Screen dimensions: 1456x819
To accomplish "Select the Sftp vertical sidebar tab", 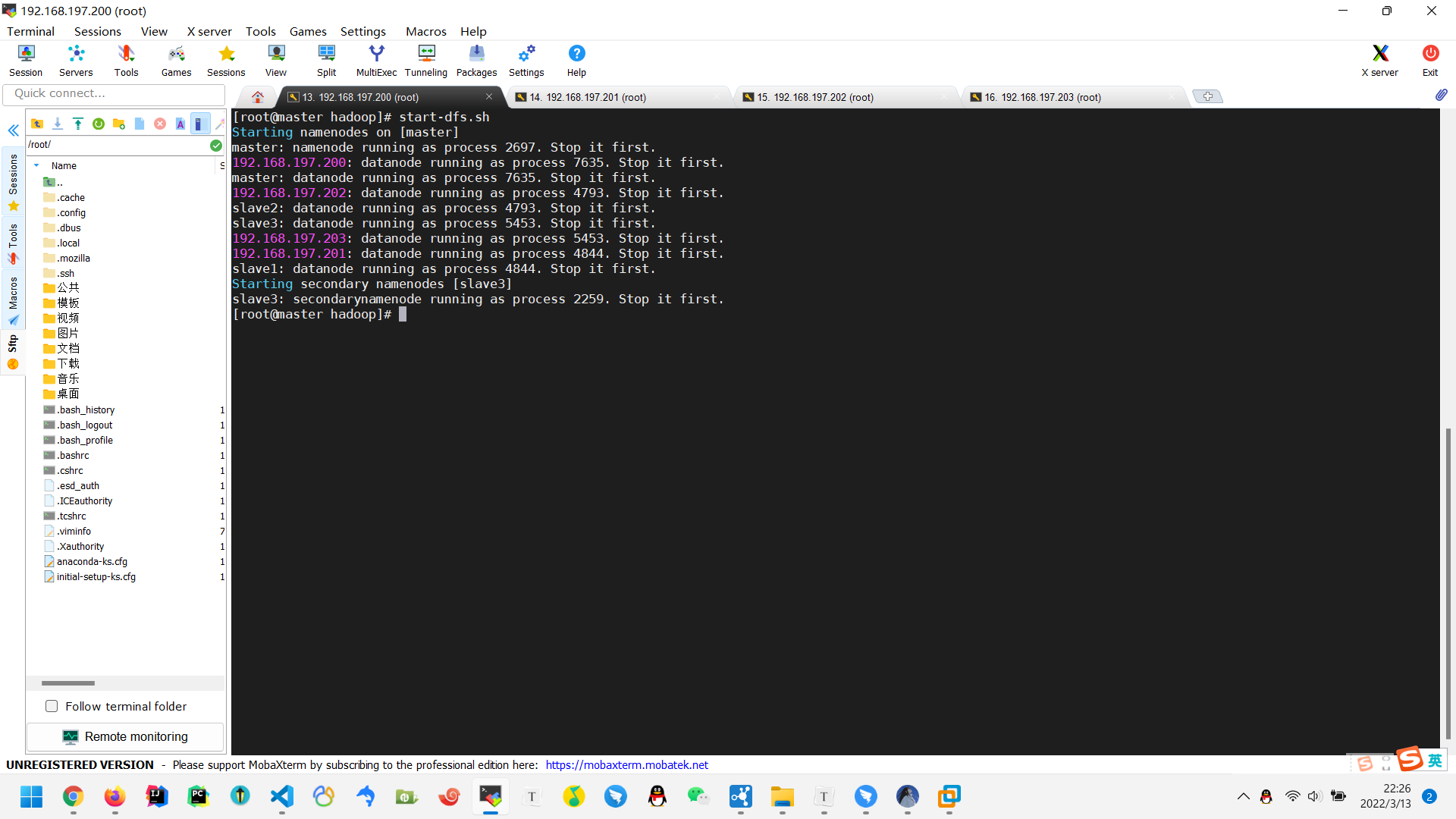I will coord(13,353).
